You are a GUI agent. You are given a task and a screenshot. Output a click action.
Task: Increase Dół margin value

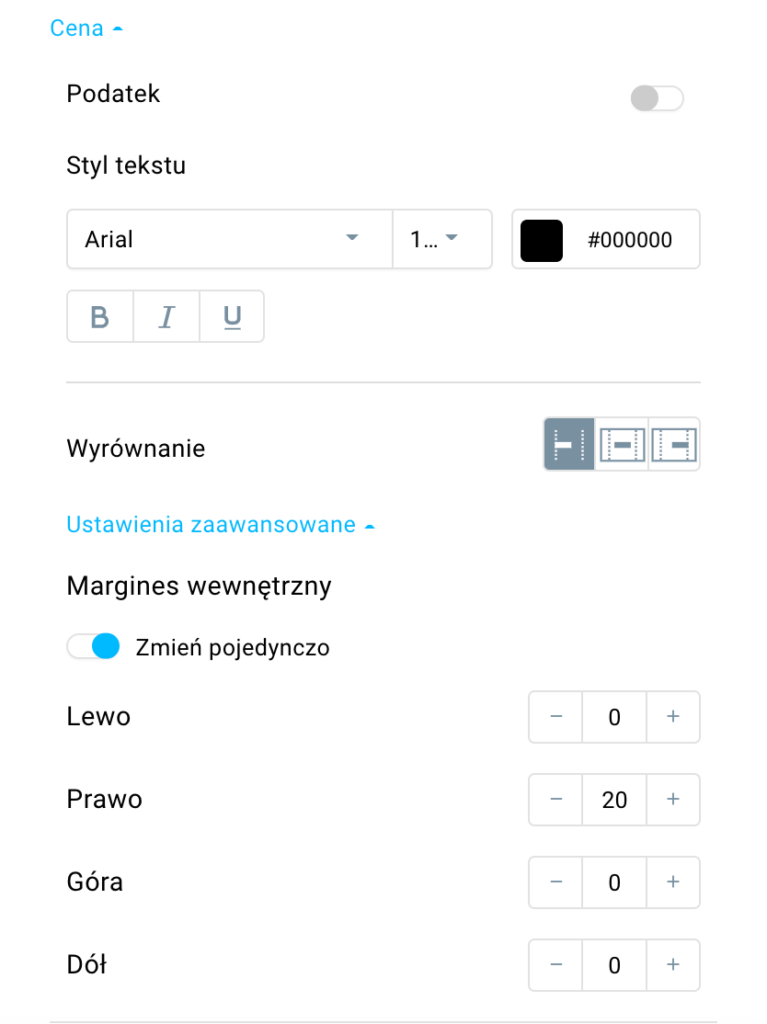pos(673,965)
